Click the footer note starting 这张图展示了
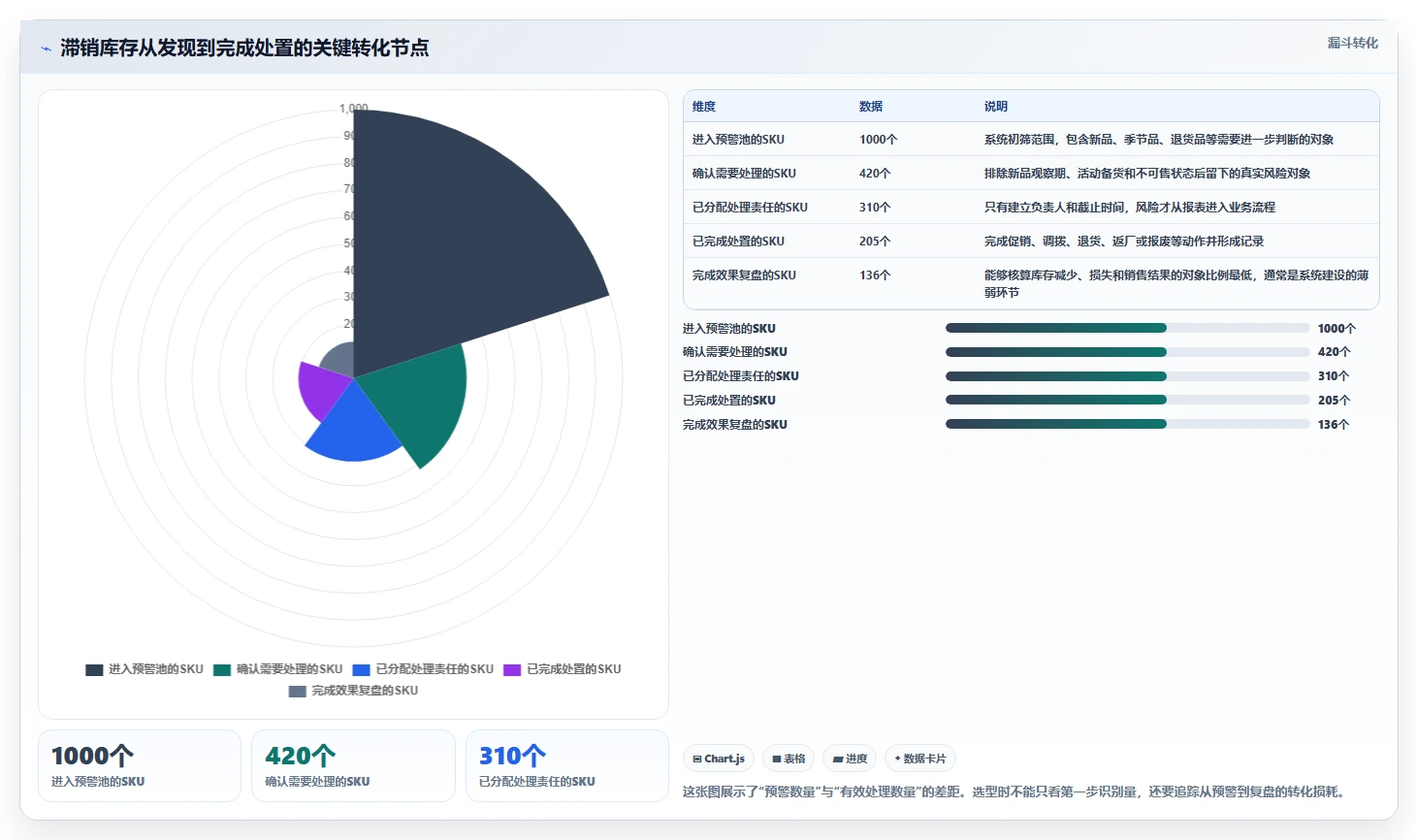This screenshot has height=840, width=1418. tap(1015, 792)
